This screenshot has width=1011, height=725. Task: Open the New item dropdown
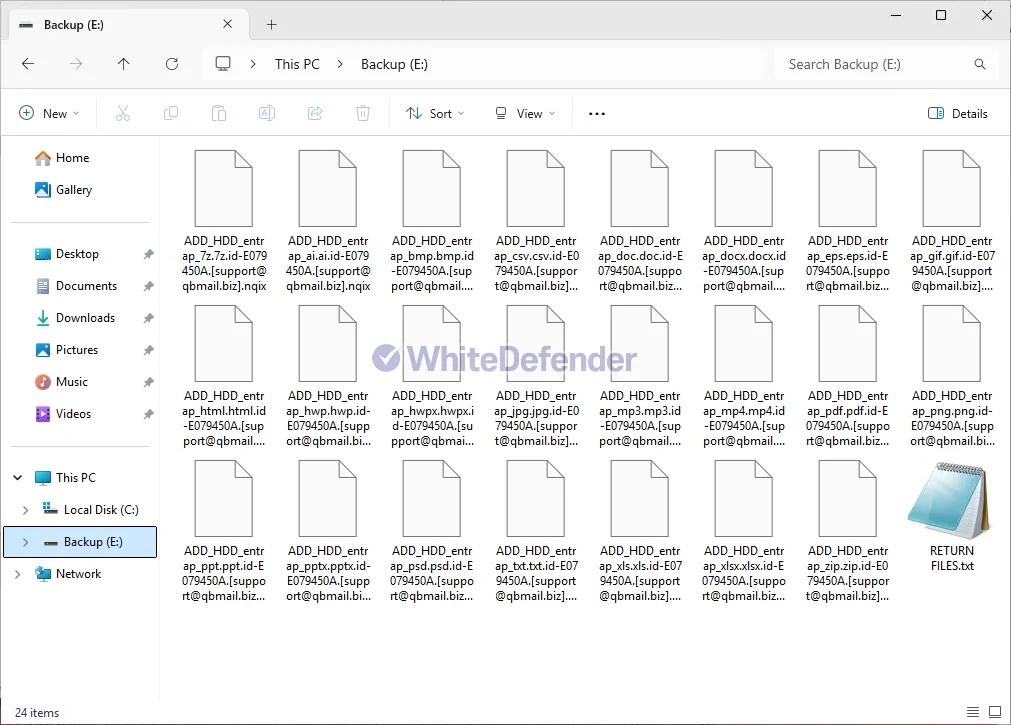coord(49,114)
